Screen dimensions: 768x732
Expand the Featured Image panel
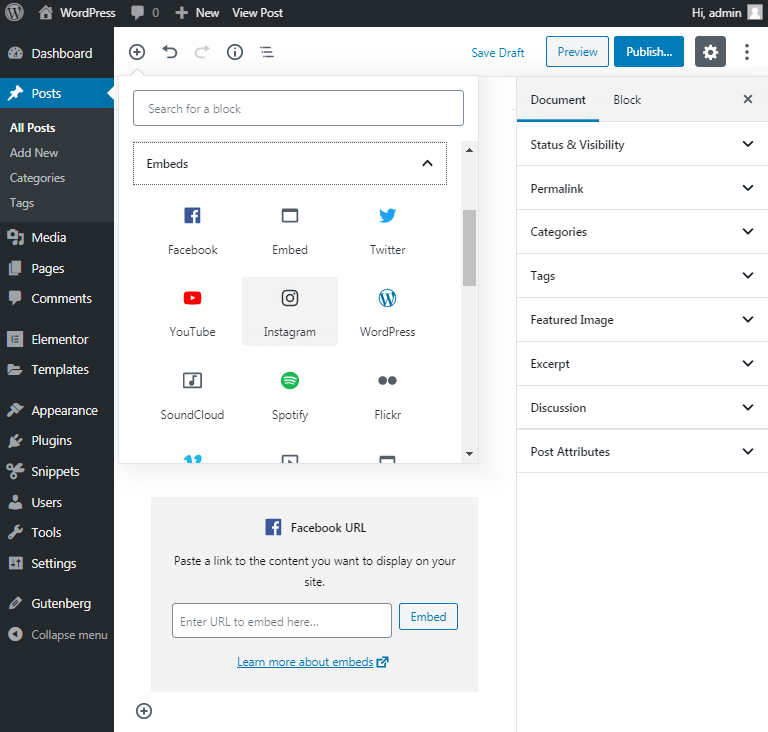tap(642, 320)
